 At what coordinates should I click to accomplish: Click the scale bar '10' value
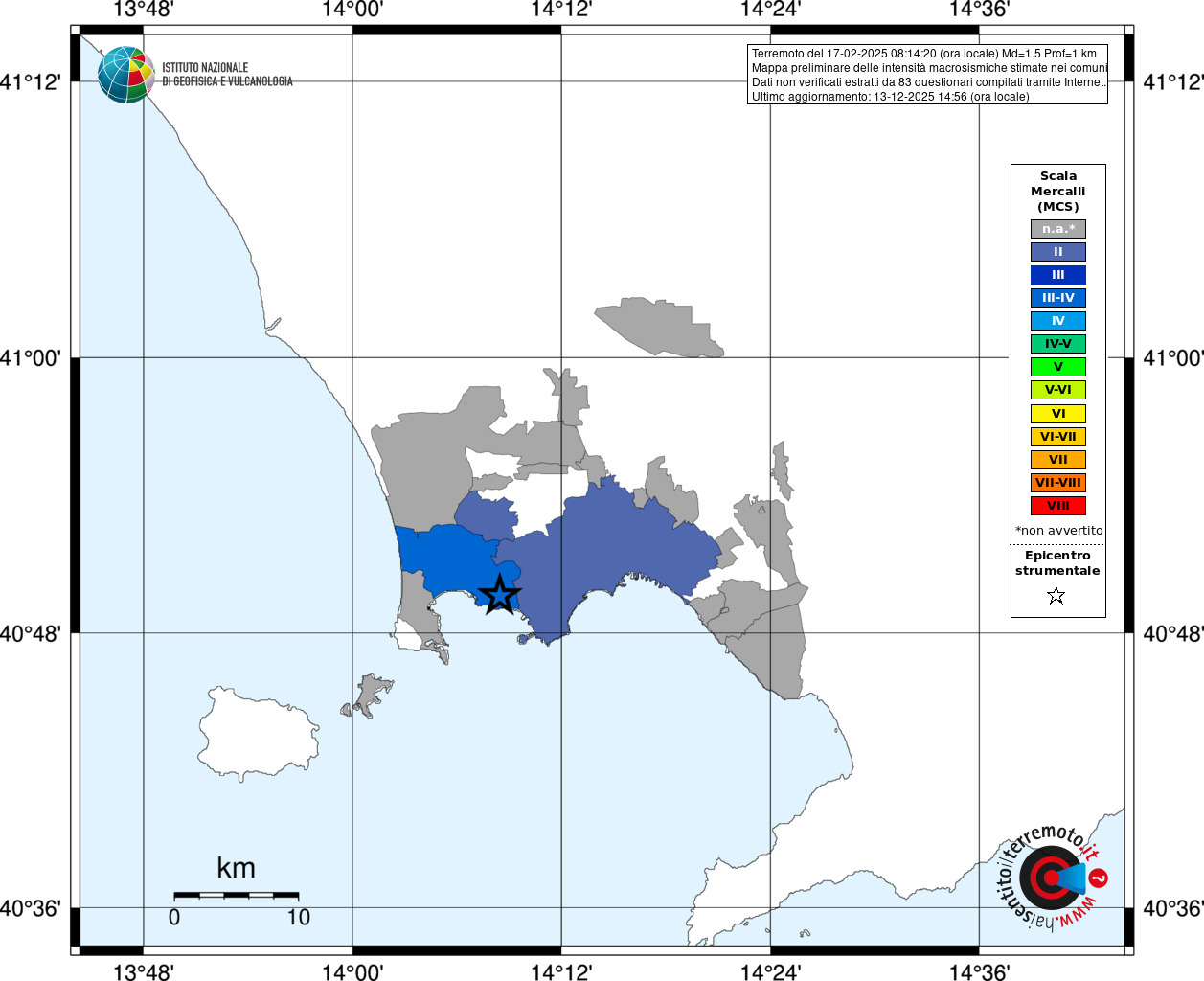coord(299,918)
